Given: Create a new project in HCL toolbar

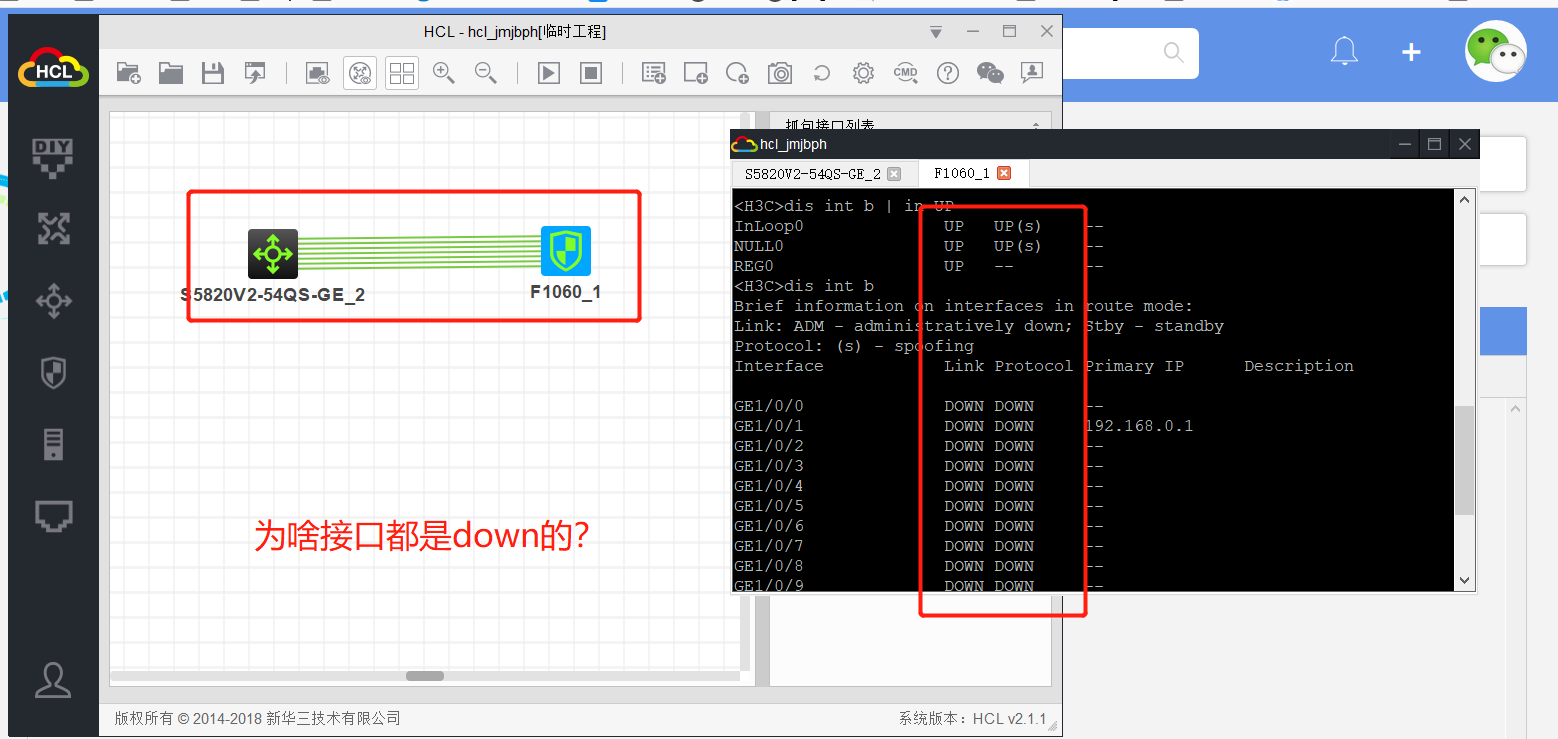Looking at the screenshot, I should coord(128,72).
